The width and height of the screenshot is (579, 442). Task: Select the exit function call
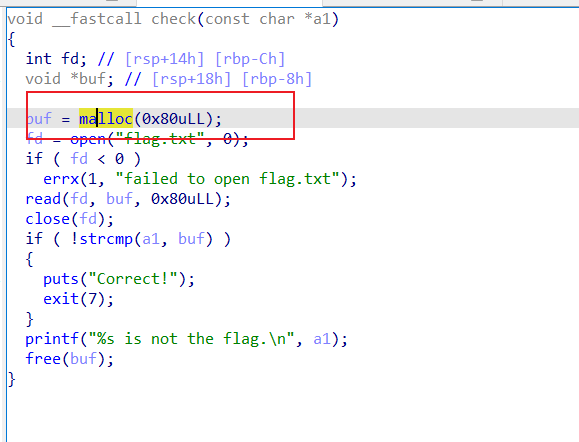coord(61,299)
